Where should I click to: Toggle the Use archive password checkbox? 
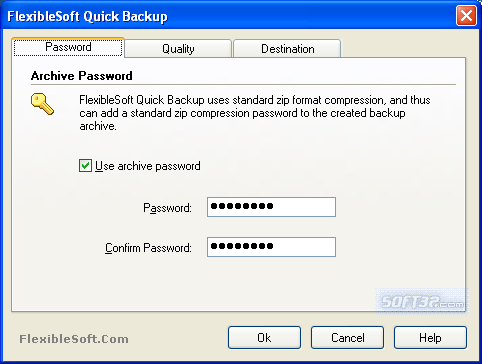coord(85,166)
